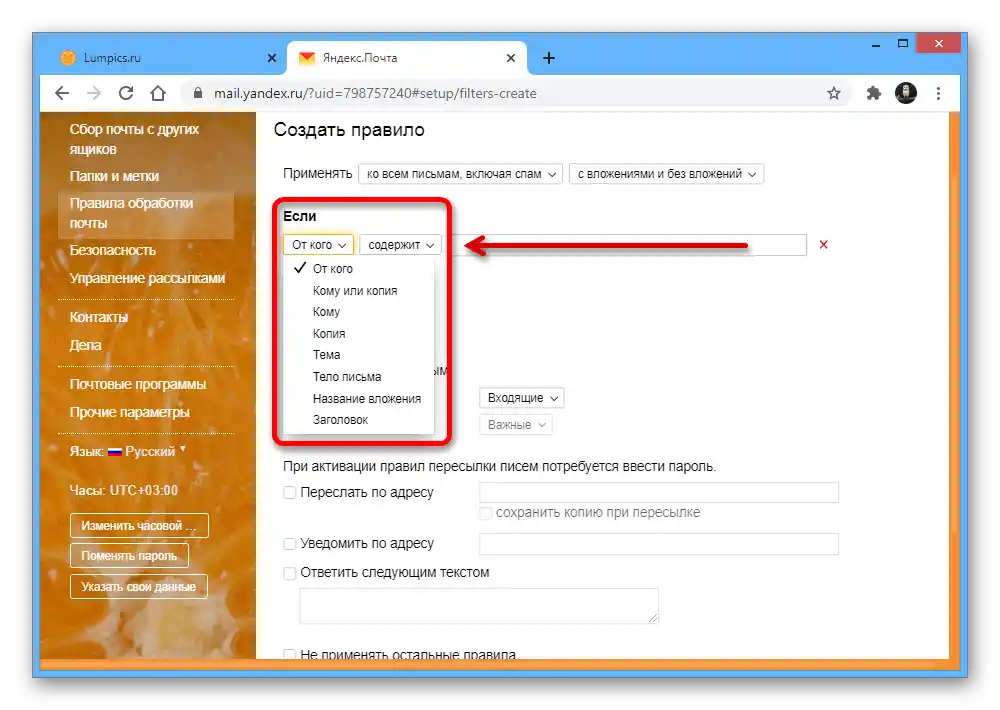This screenshot has height=710, width=1000.
Task: Minimize the browser window
Action: (876, 44)
